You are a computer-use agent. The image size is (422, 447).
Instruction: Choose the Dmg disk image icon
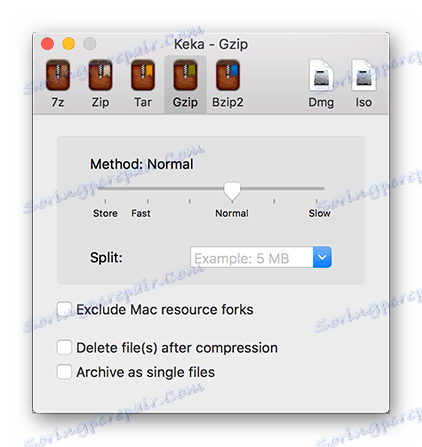click(321, 75)
